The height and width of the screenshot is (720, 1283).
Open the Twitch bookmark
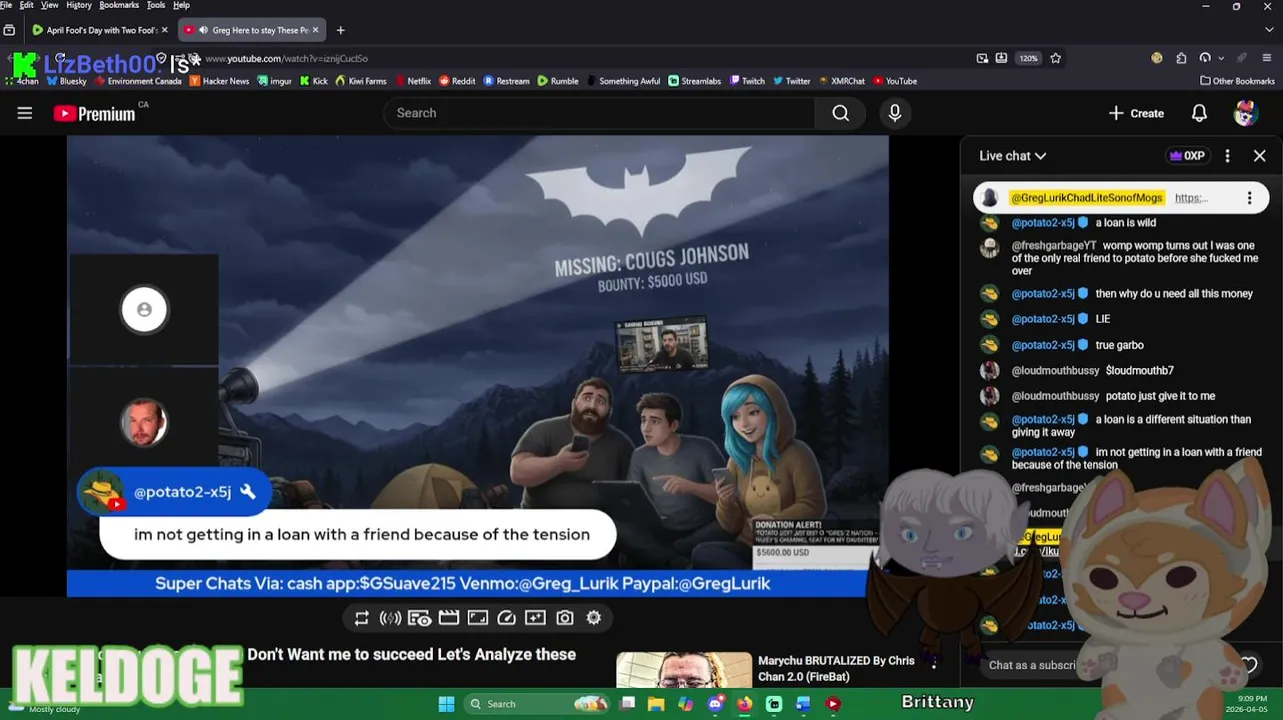click(x=747, y=81)
